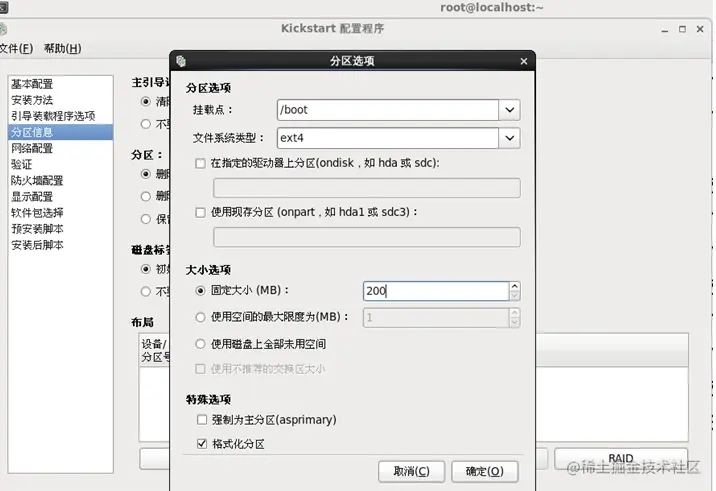Enable the ondisk drive partition checkbox
The image size is (716, 491).
(x=200, y=163)
